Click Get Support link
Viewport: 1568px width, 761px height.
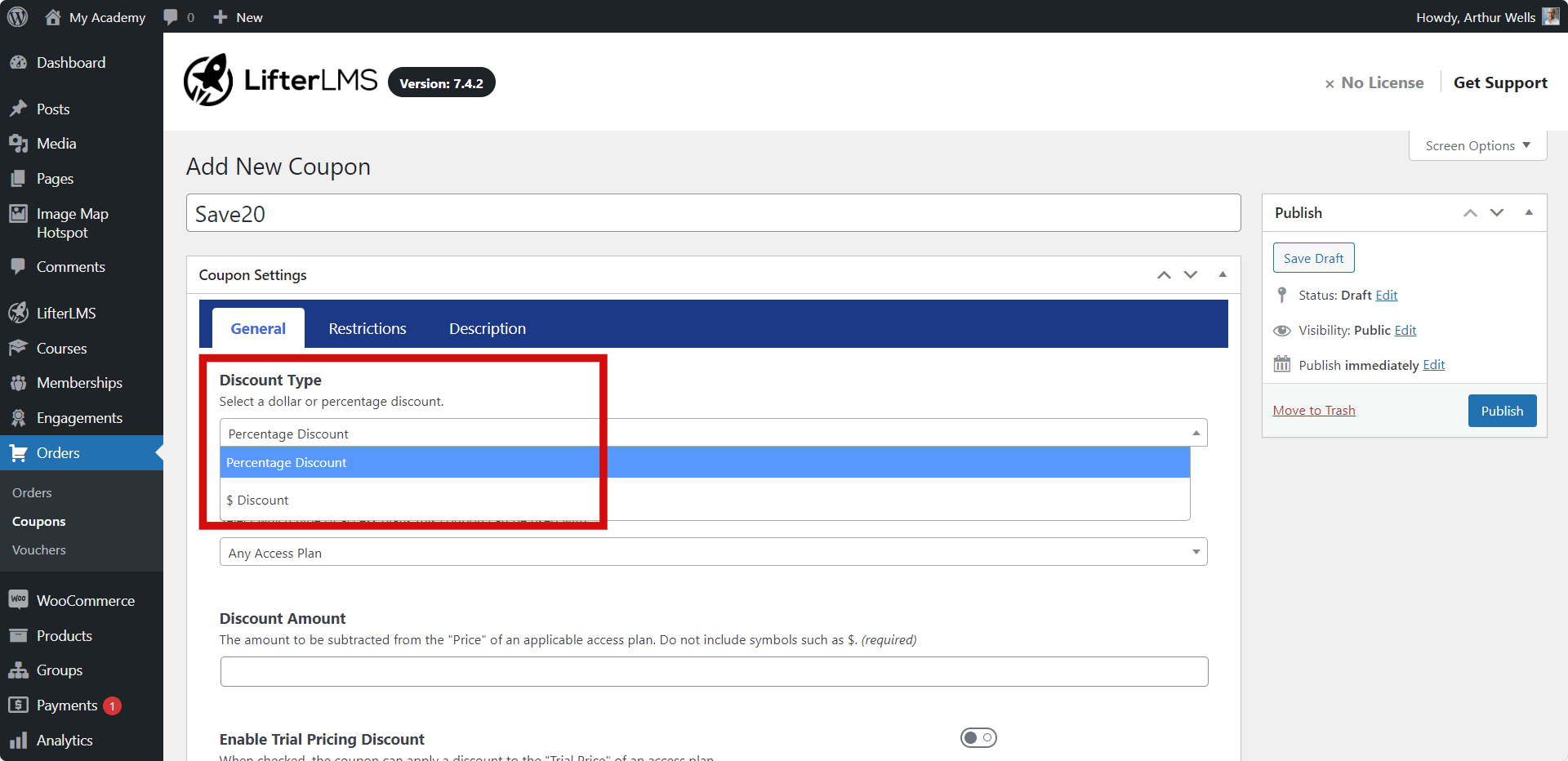tap(1500, 82)
